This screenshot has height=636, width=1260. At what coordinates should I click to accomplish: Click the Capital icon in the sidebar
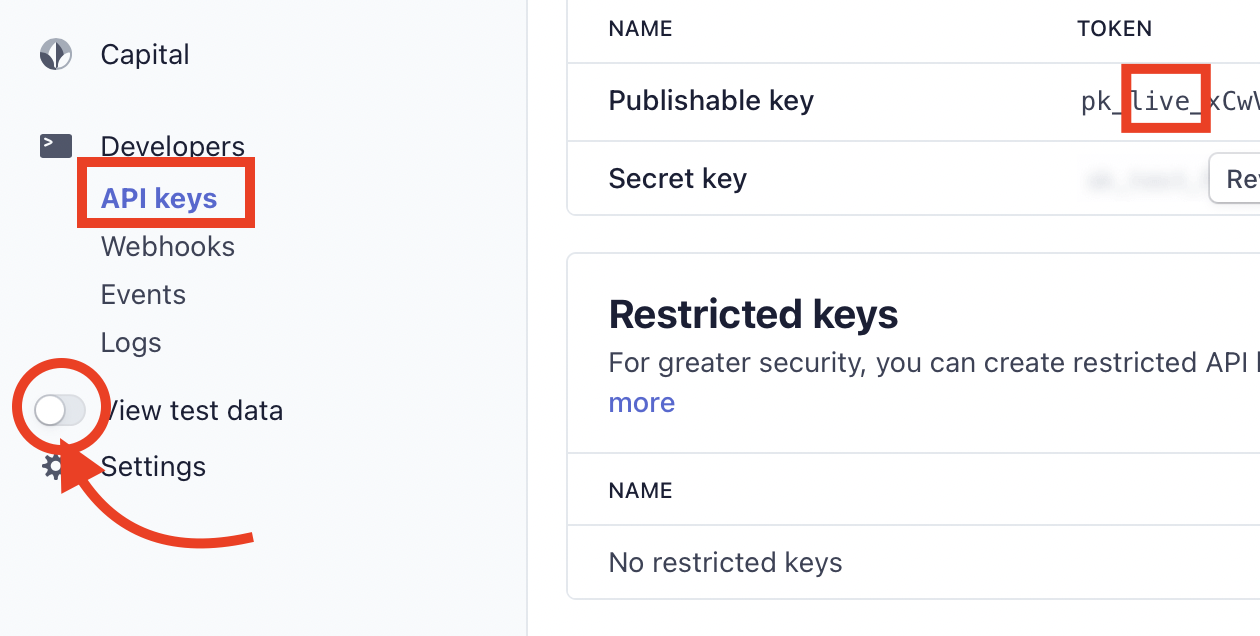(56, 54)
